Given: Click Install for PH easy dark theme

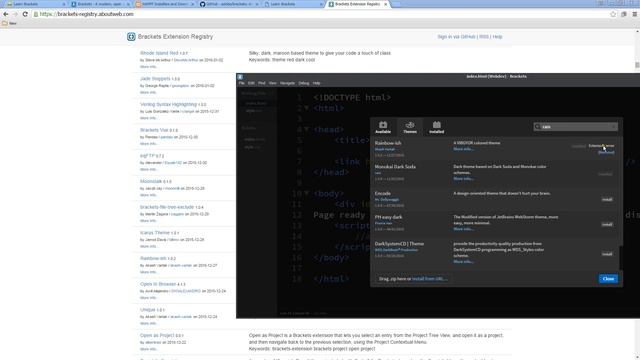Looking at the screenshot, I should click(607, 224).
